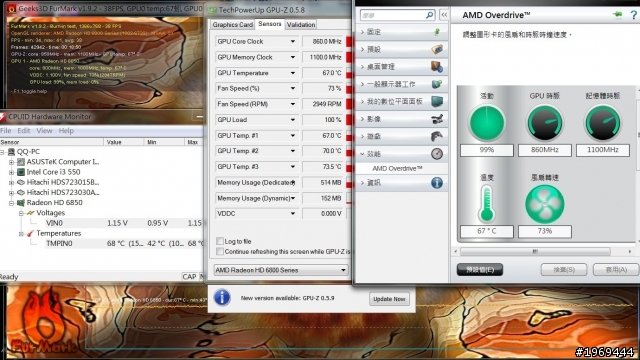Screen dimensions: 640x360
Task: Open the File menu in Hardware Monitor
Action: pos(6,131)
